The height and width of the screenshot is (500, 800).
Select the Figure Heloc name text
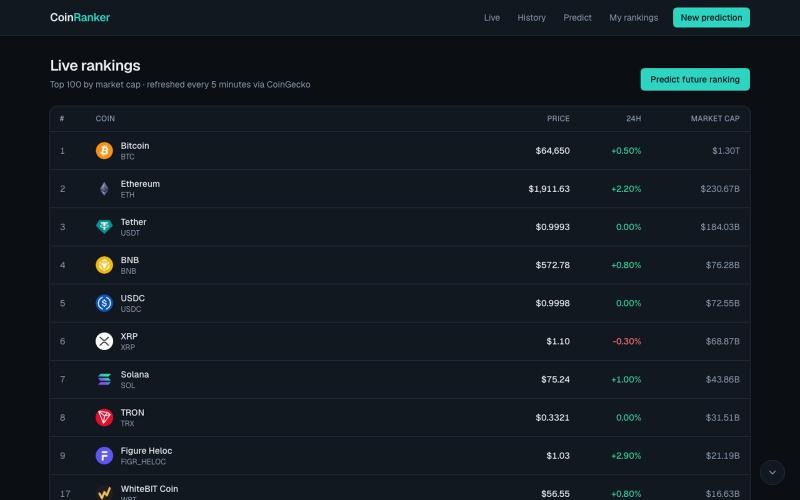[146, 451]
